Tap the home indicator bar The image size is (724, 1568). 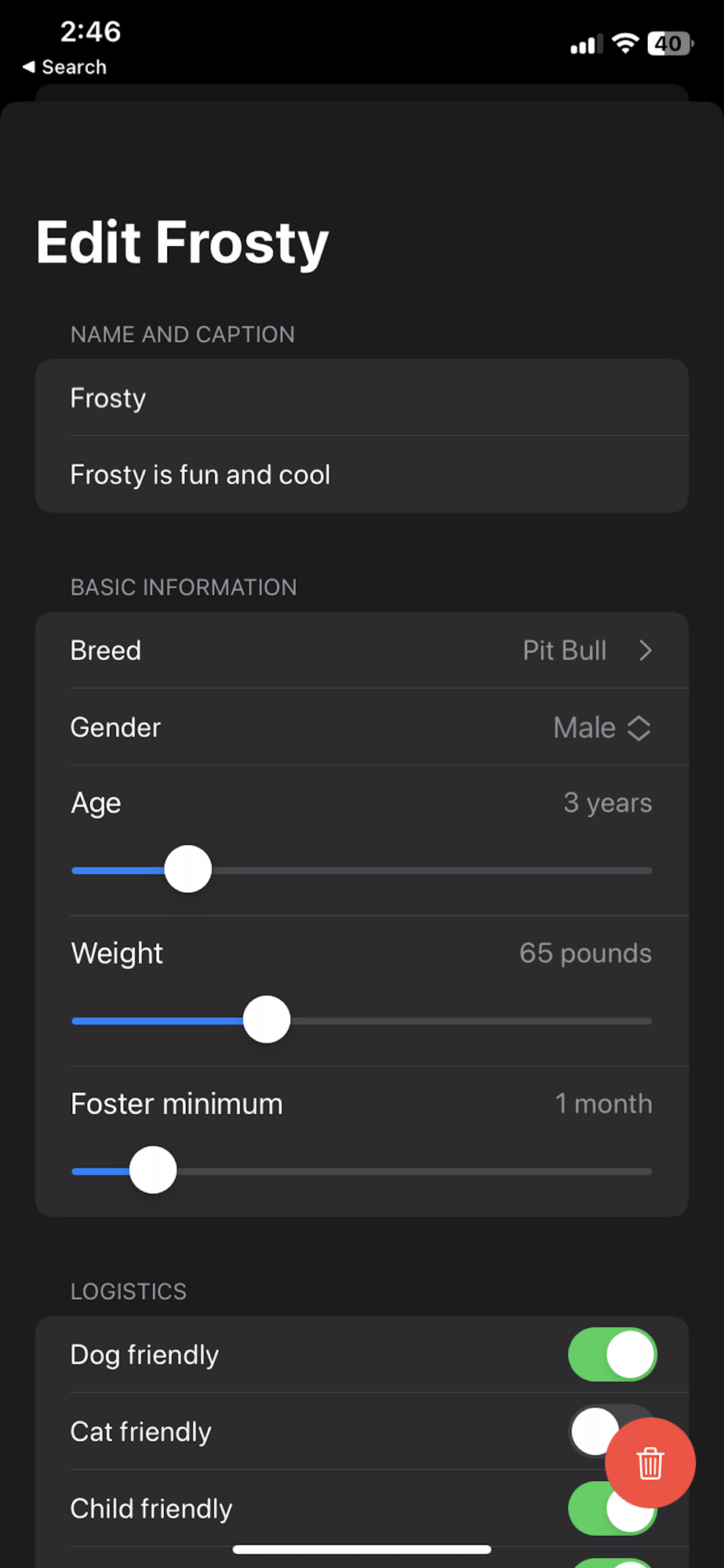click(362, 1549)
